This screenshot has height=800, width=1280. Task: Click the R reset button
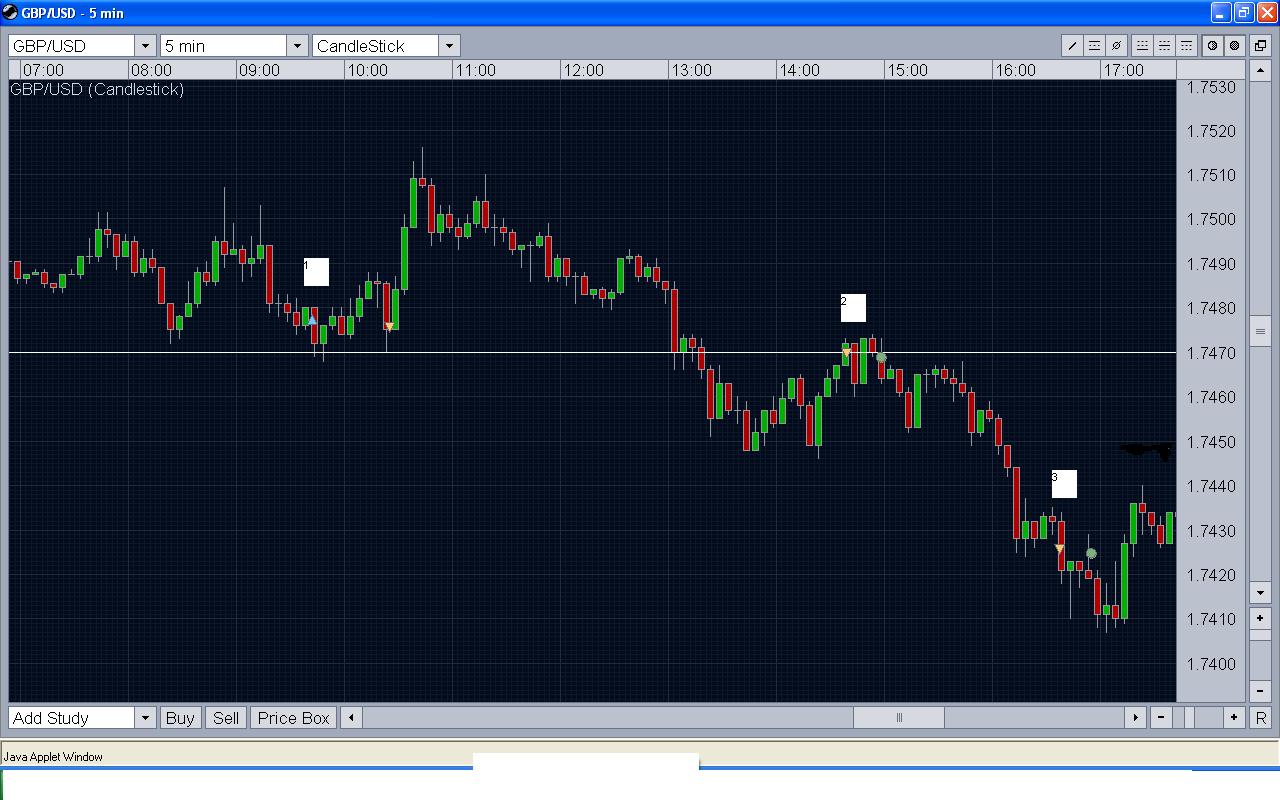(1260, 718)
